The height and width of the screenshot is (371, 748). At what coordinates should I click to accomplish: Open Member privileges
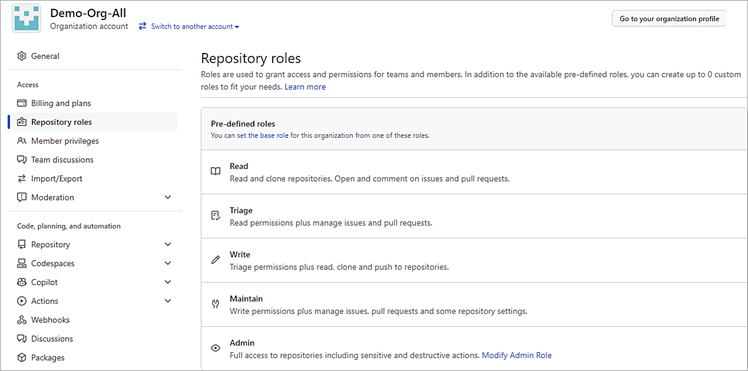(65, 141)
